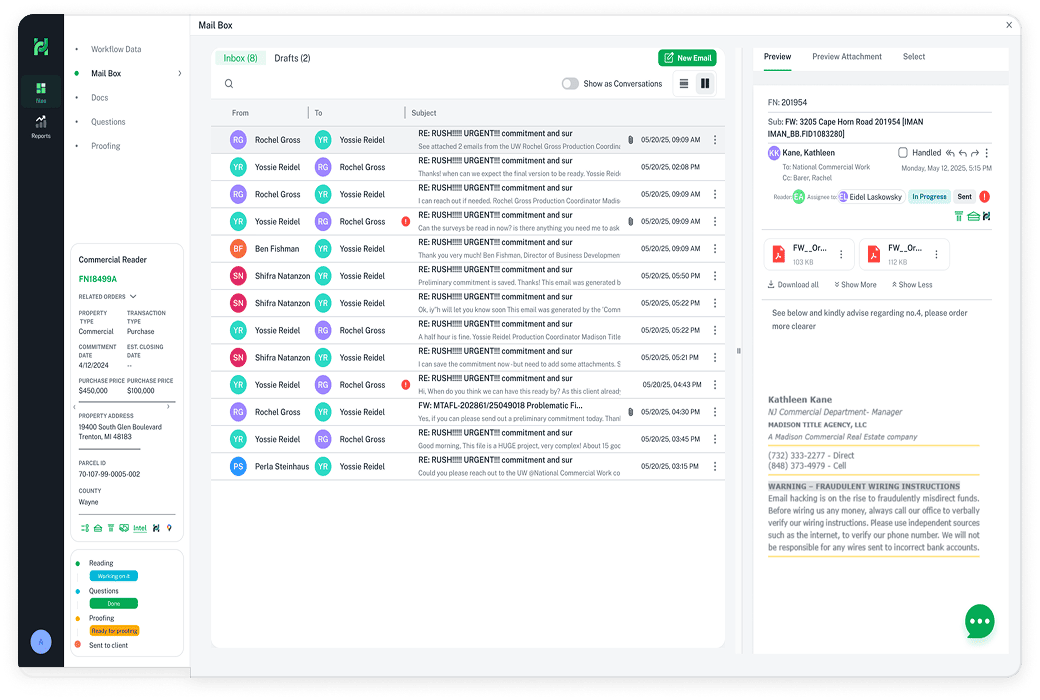Screen dimensions: 1040x700
Task: Switch to the stacked list layout view
Action: 684,84
